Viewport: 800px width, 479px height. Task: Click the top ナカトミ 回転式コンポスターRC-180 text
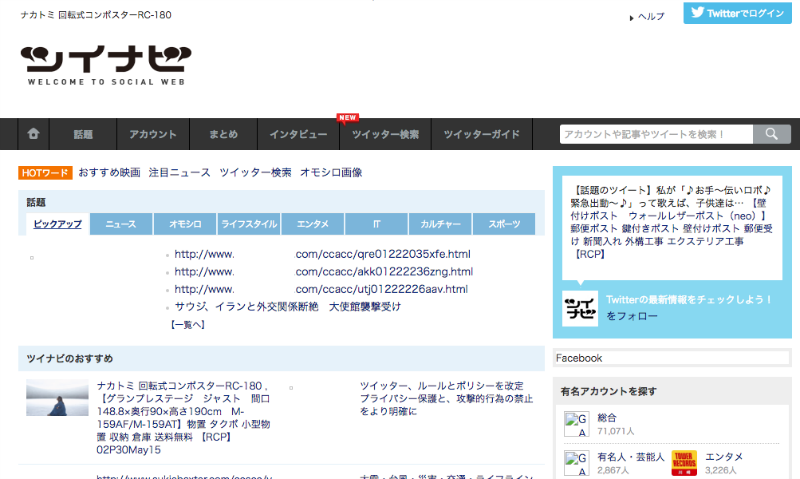click(x=96, y=15)
